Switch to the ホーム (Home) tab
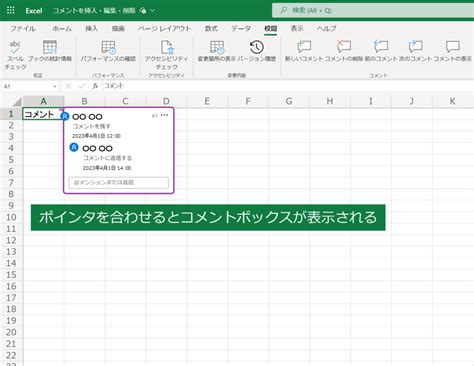This screenshot has height=366, width=474. pyautogui.click(x=62, y=29)
